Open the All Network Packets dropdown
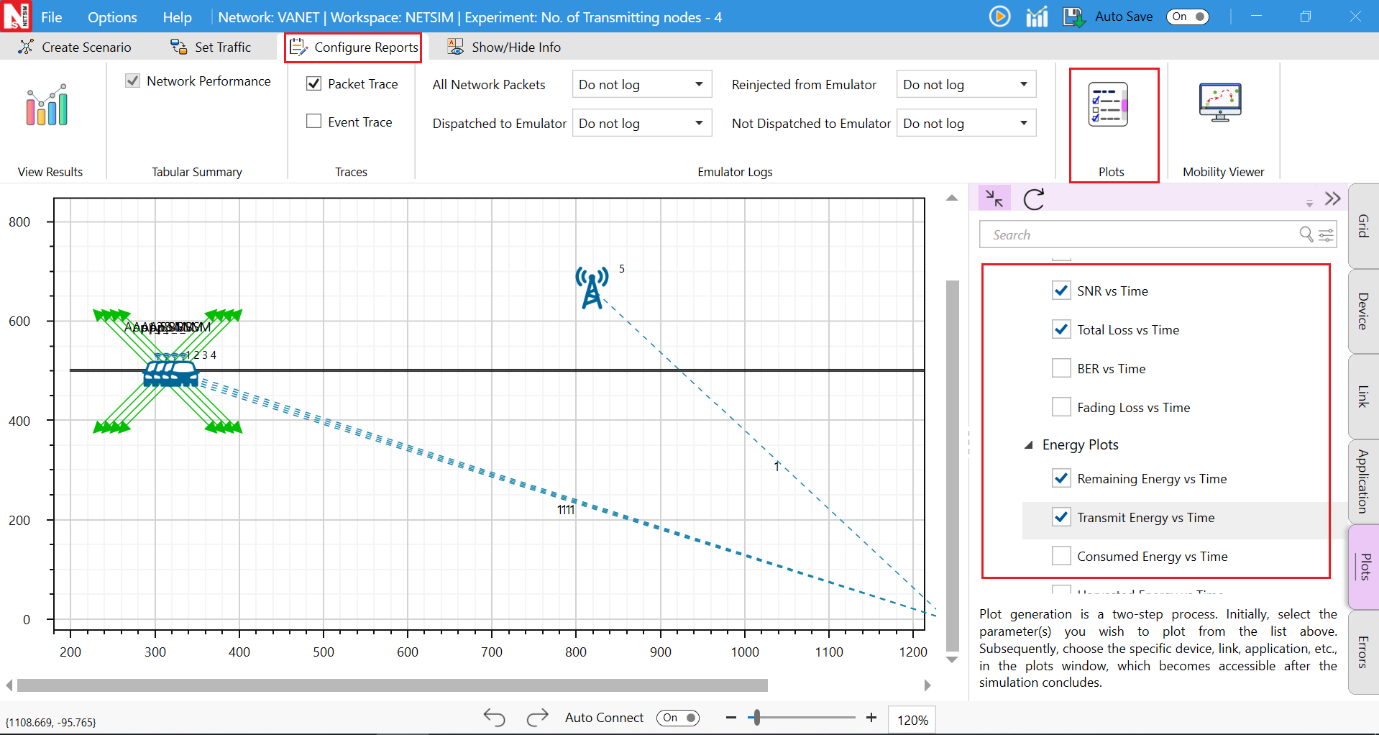The height and width of the screenshot is (735, 1379). point(642,85)
